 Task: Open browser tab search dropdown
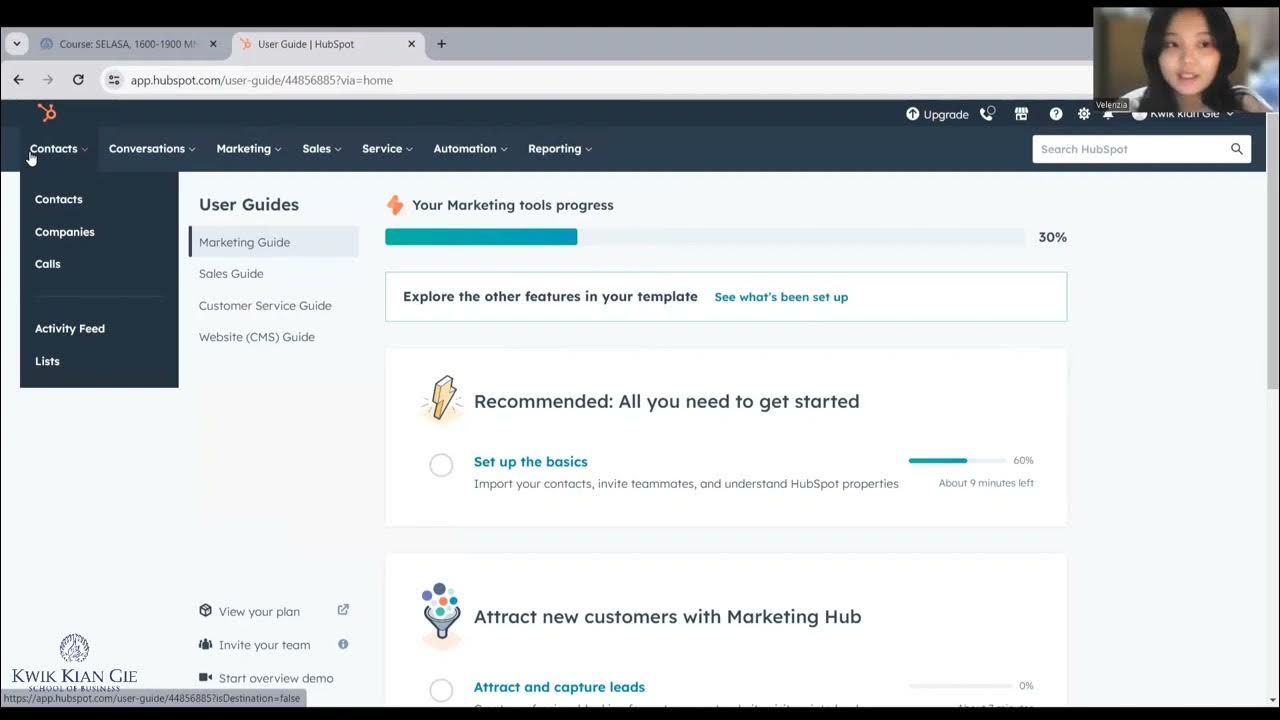(17, 44)
